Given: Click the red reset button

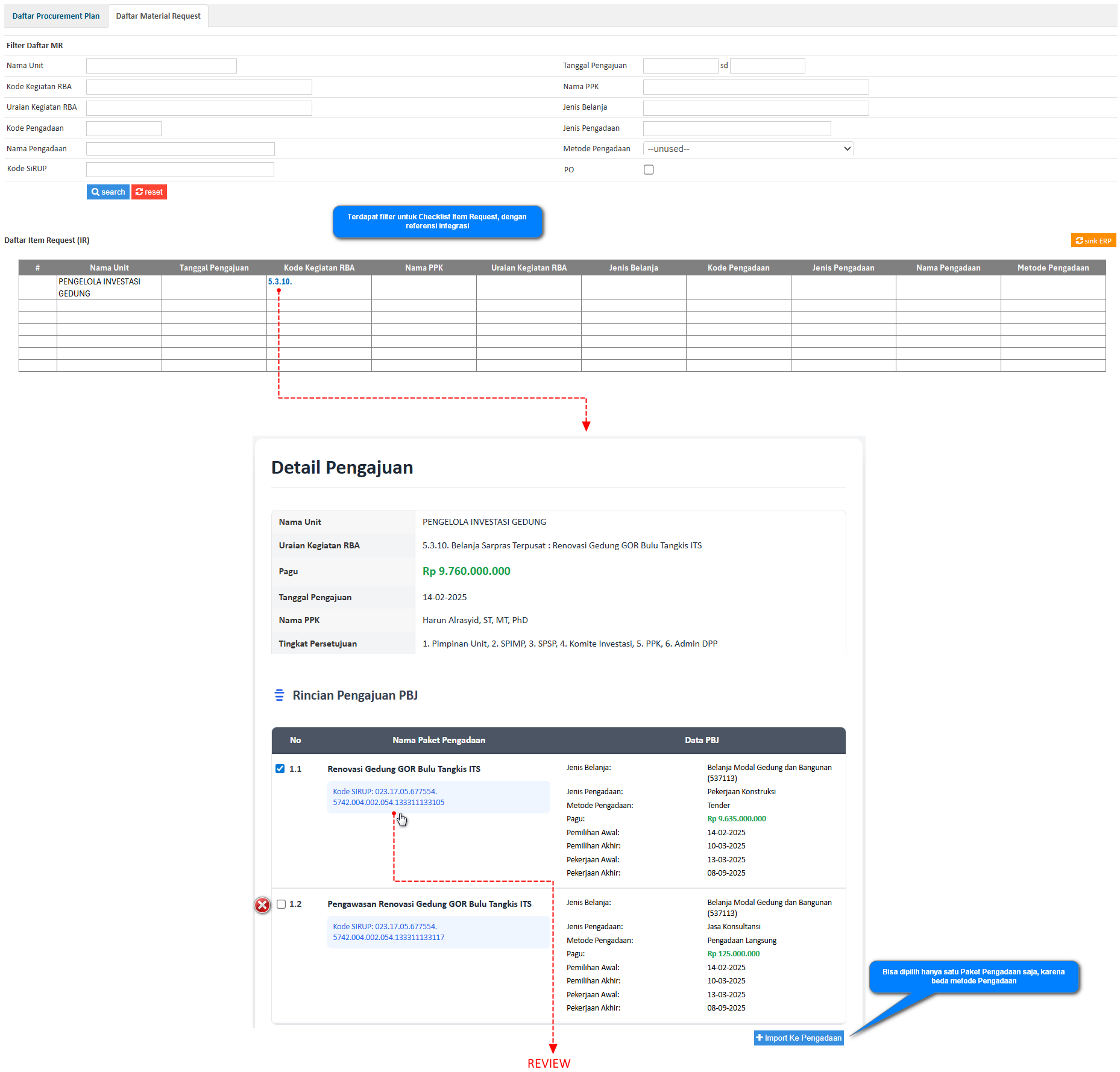Looking at the screenshot, I should tap(149, 192).
